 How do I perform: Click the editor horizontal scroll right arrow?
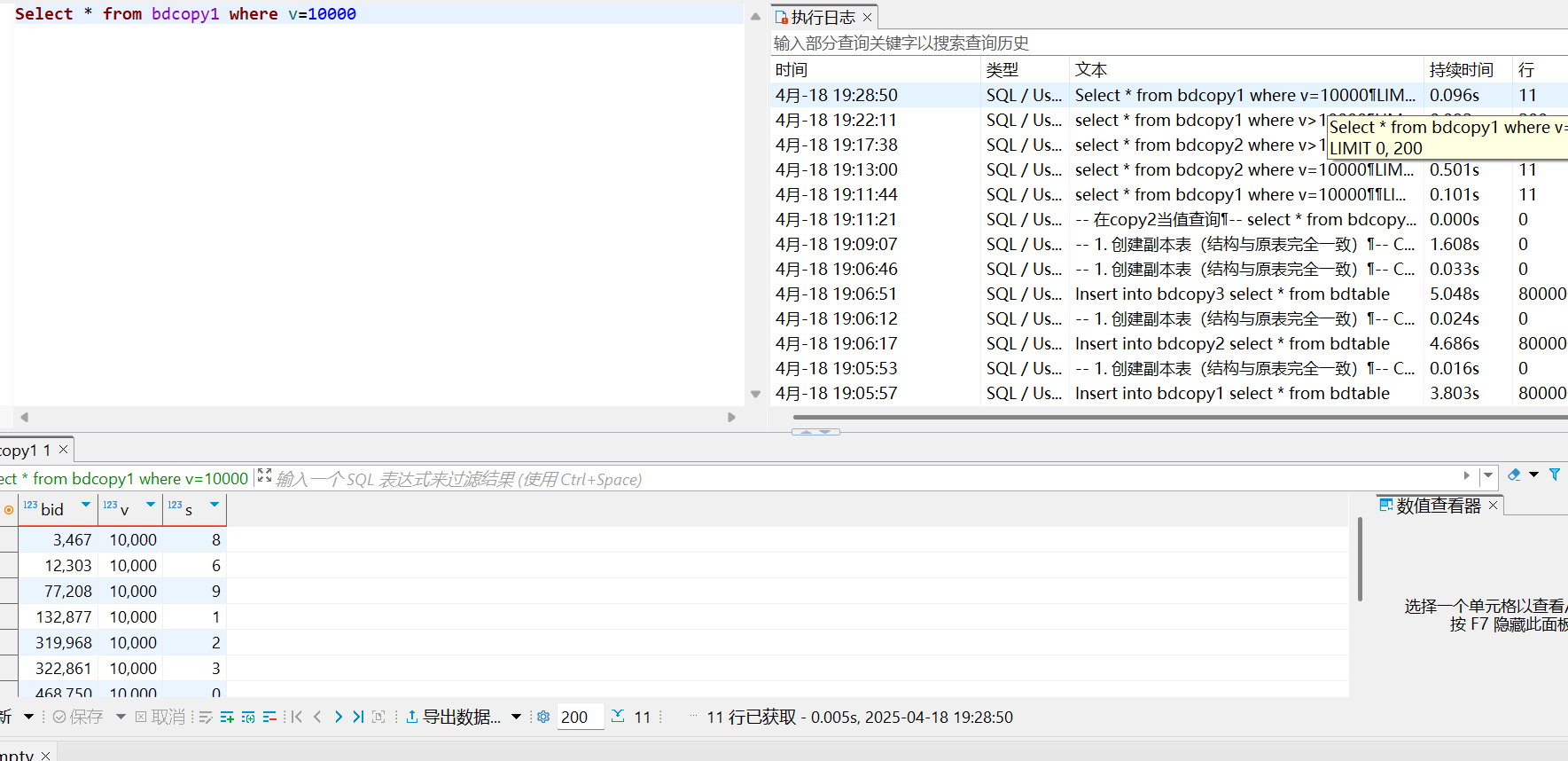(731, 417)
